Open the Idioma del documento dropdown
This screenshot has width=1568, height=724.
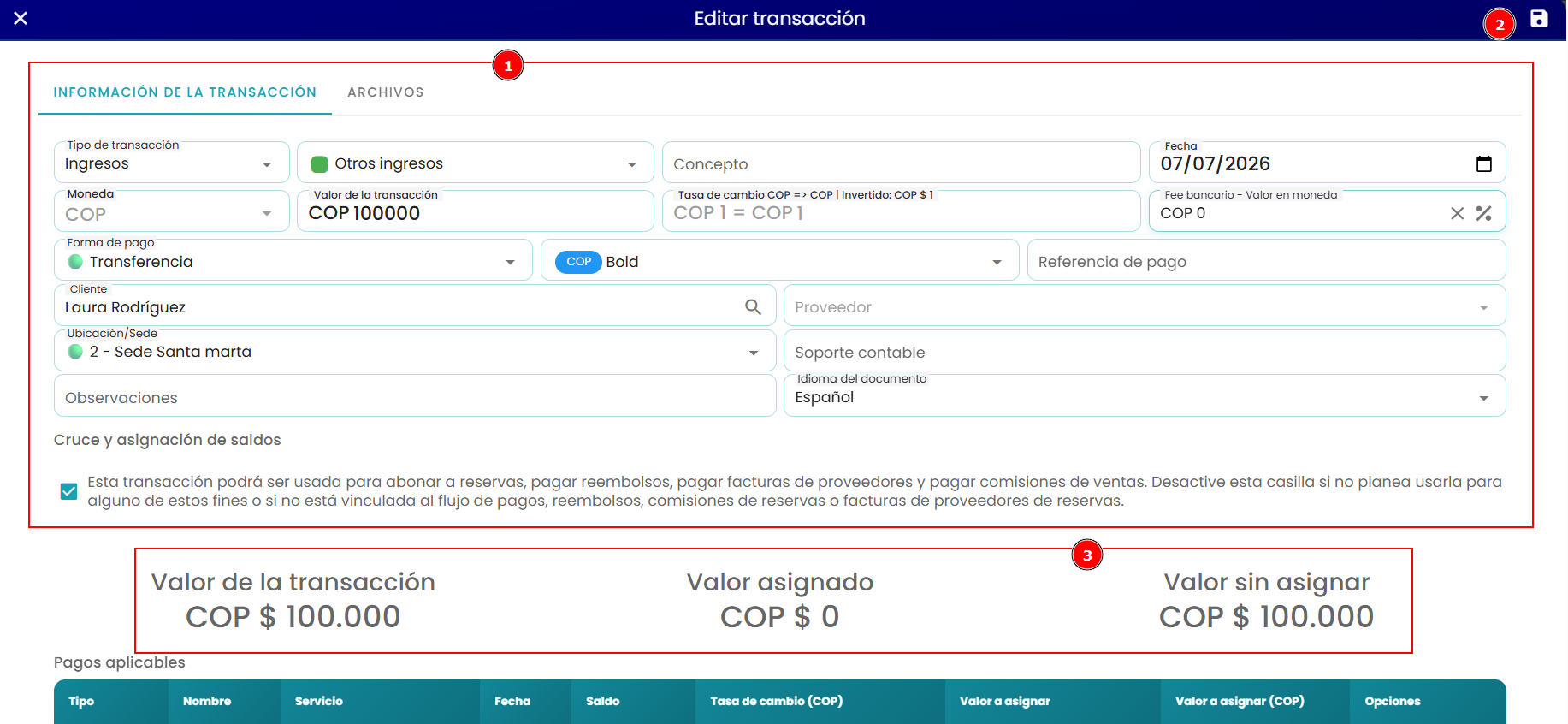1484,398
